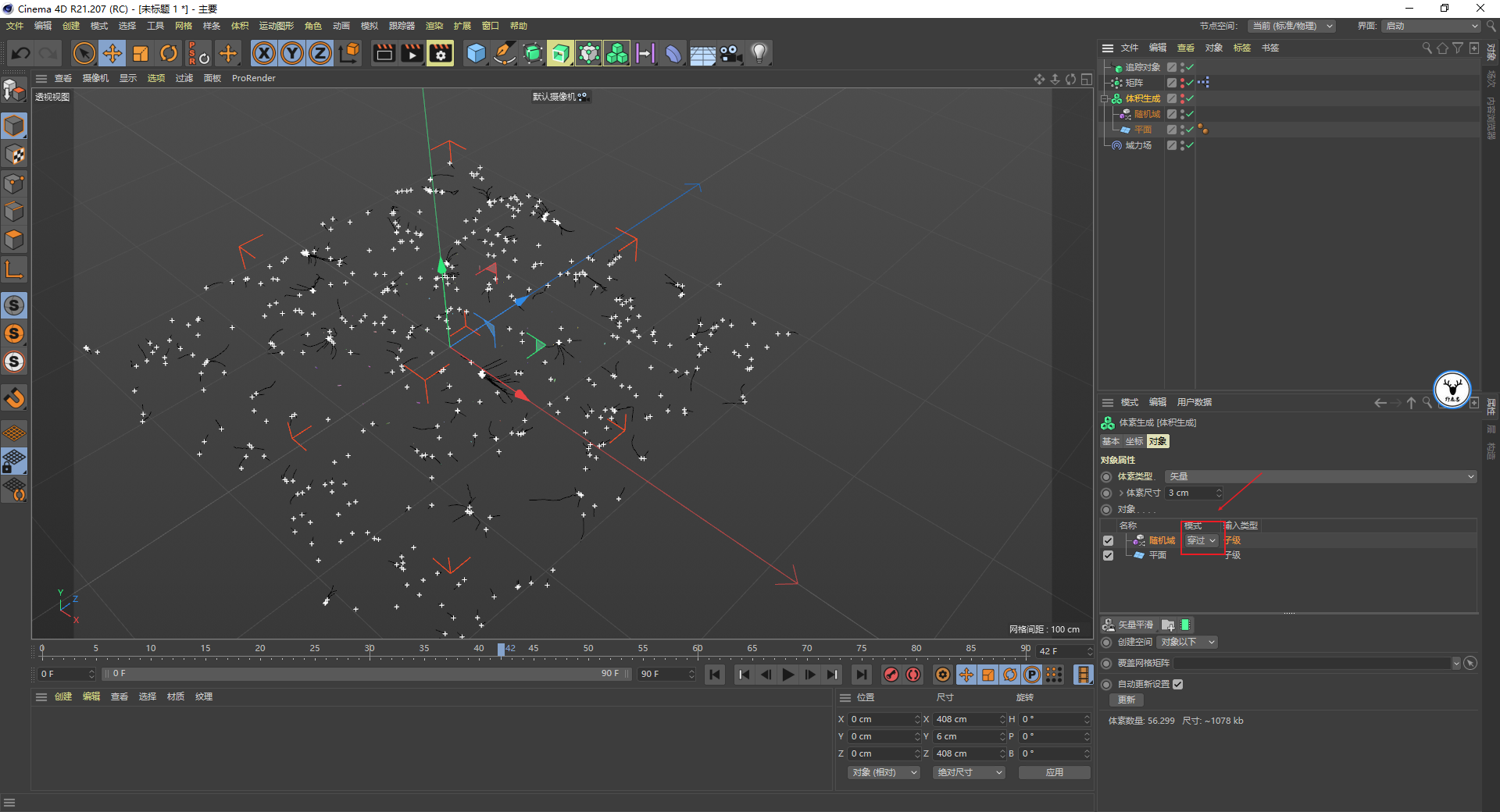Screen dimensions: 1500x812
Task: Select the Spline Pen tool icon
Action: pyautogui.click(x=505, y=53)
